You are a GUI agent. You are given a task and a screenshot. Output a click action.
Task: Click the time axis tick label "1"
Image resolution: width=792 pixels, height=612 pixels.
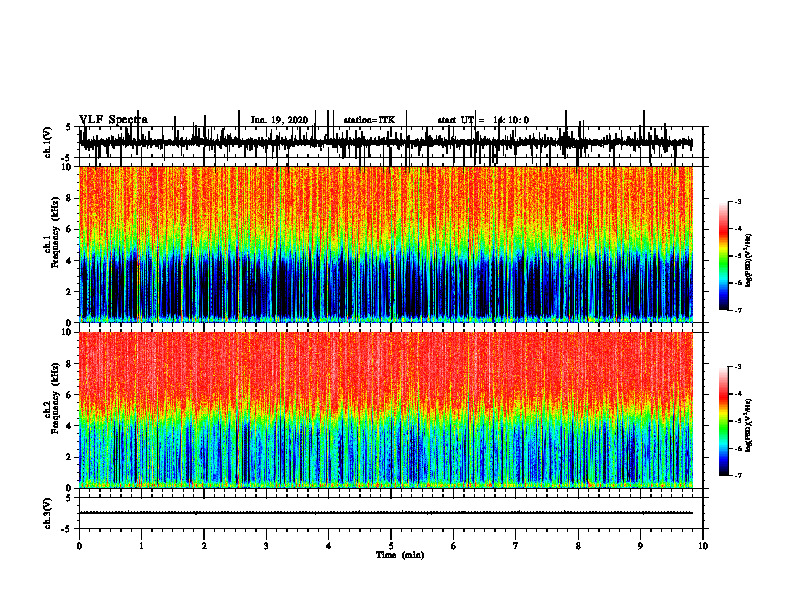coord(142,546)
